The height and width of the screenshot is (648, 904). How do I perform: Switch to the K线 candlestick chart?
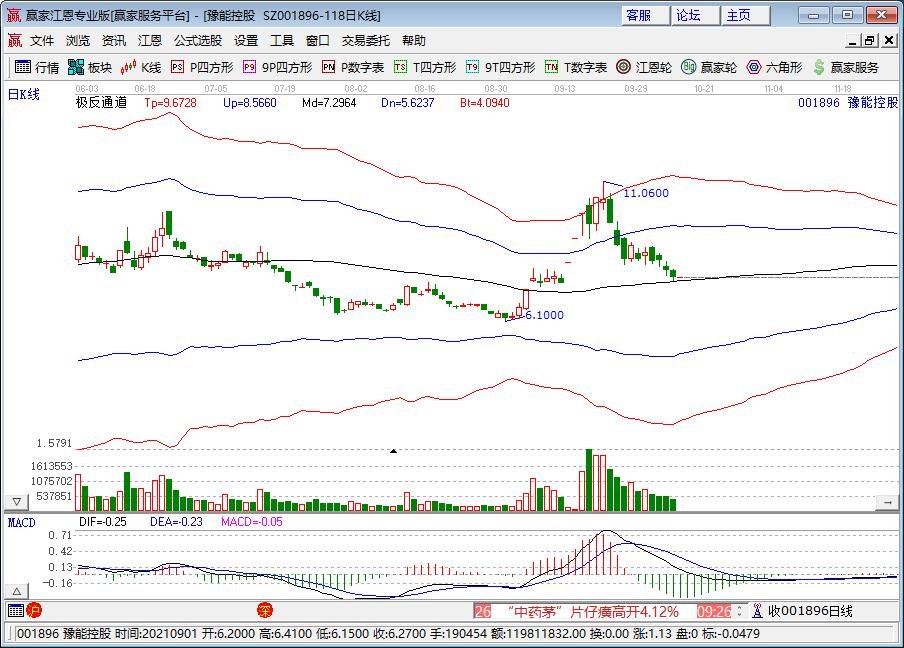pos(141,68)
